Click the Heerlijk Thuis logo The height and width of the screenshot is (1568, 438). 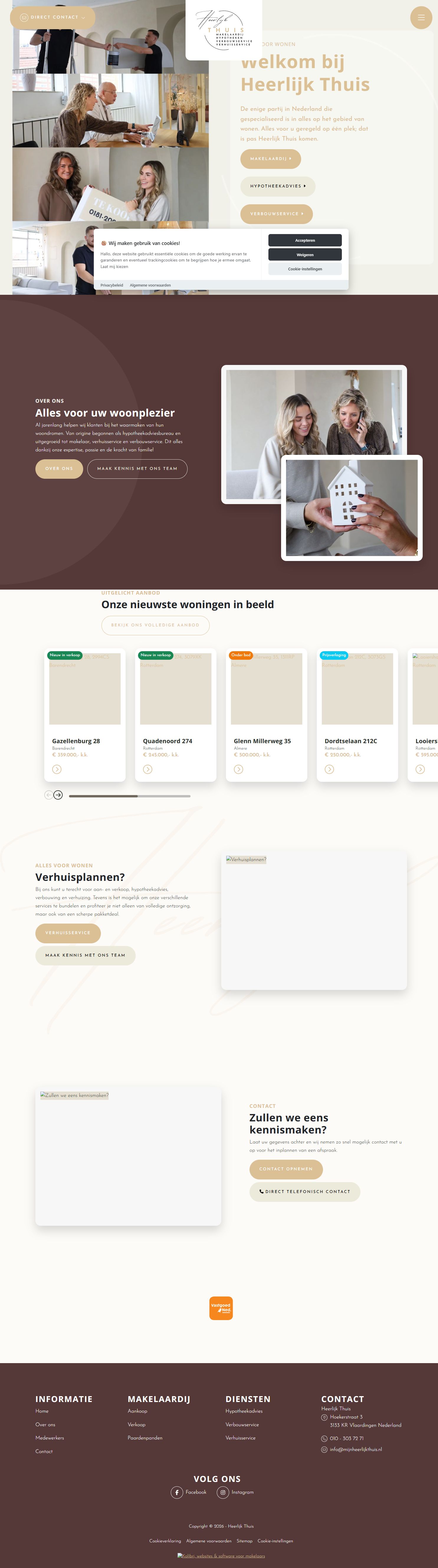224,29
